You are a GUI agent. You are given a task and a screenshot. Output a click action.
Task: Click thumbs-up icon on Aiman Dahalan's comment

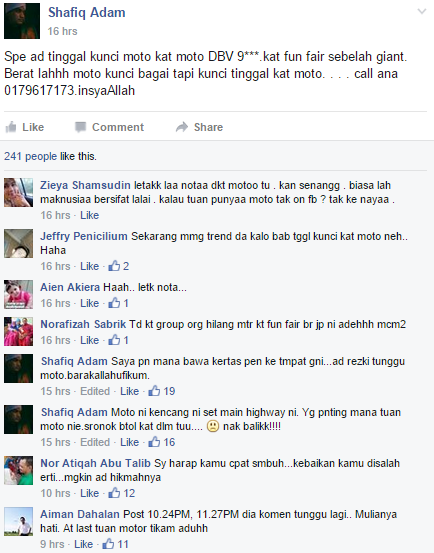click(x=108, y=544)
